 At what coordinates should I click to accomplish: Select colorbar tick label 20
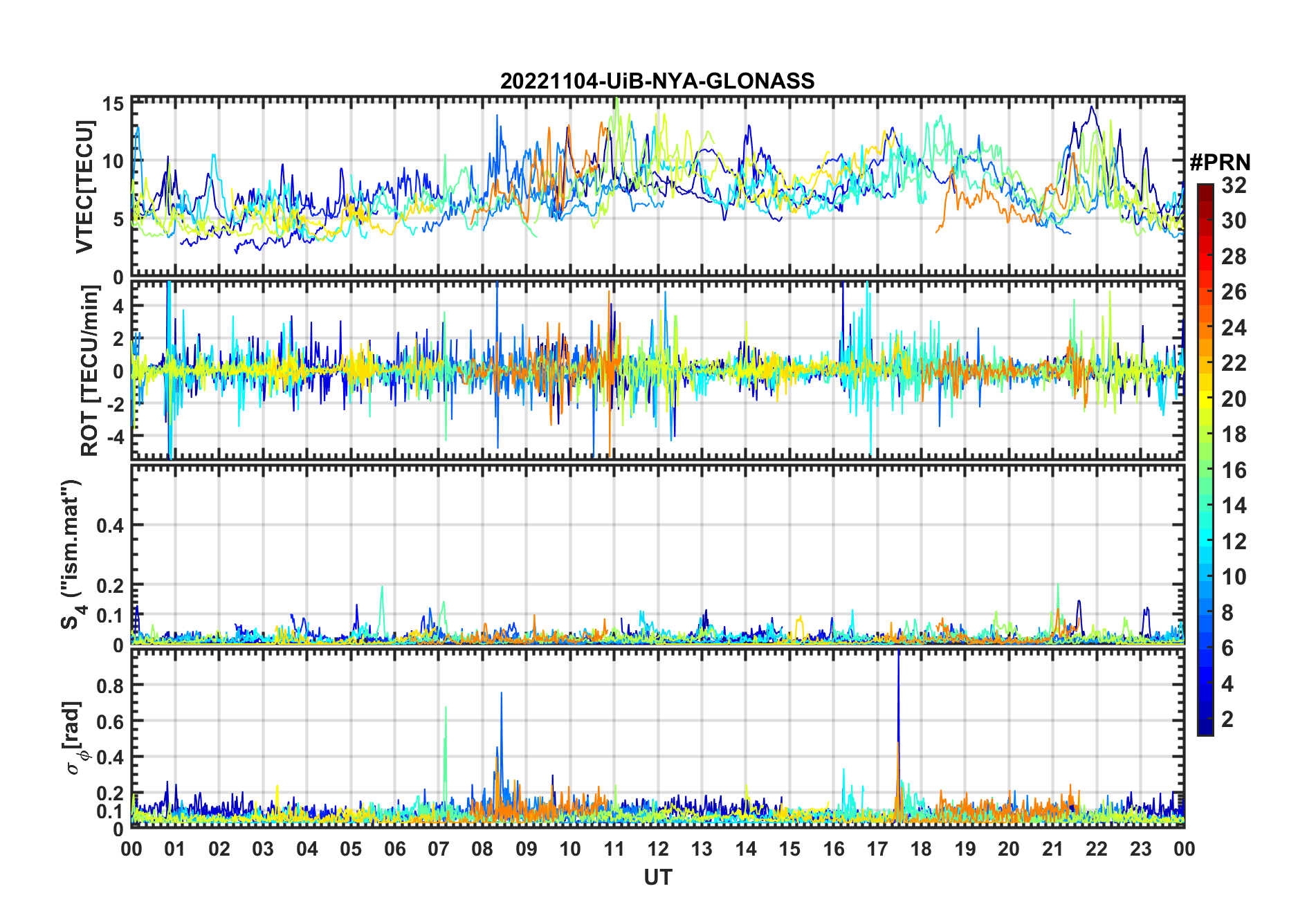coord(1234,398)
